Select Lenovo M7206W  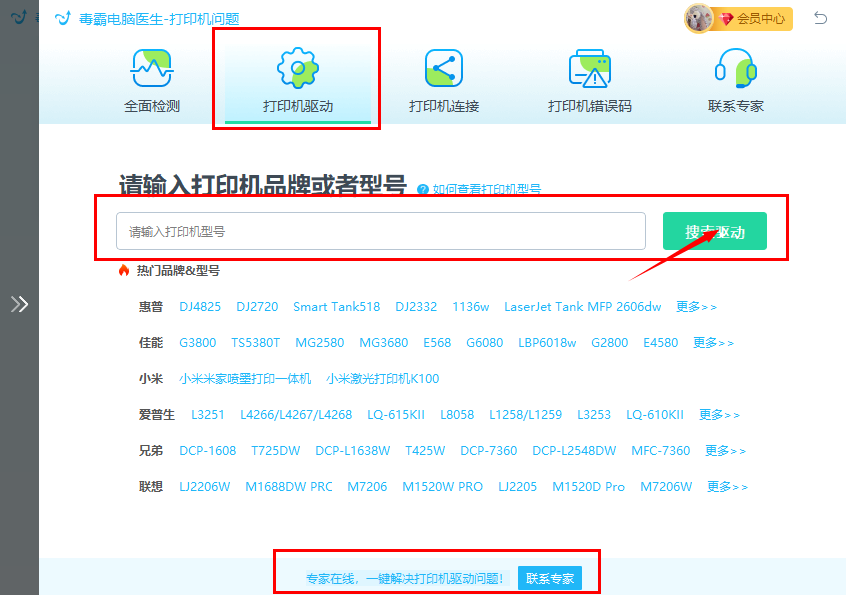tap(666, 487)
